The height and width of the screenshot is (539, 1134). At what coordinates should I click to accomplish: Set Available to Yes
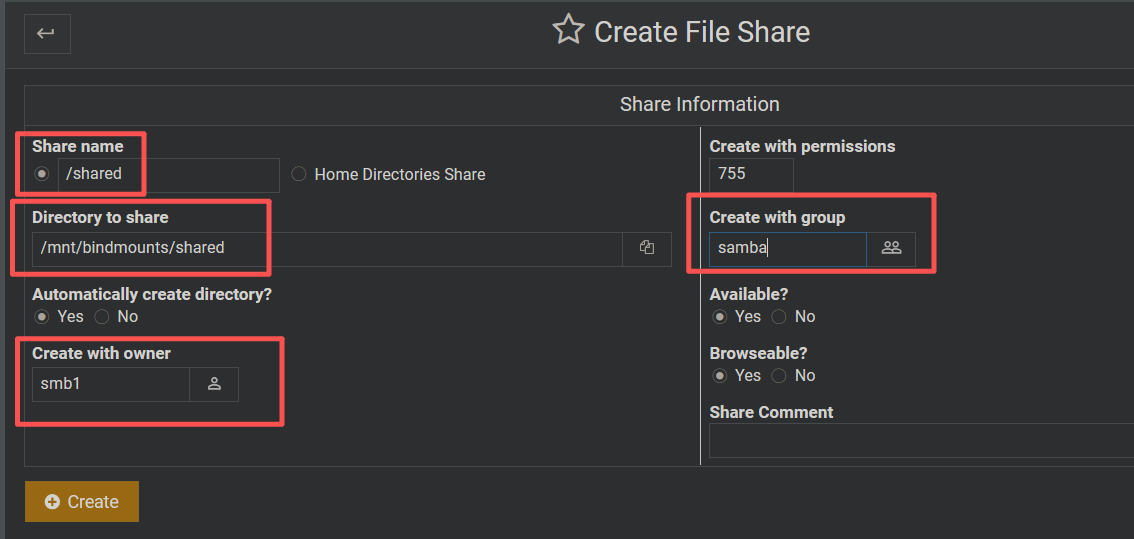tap(720, 317)
